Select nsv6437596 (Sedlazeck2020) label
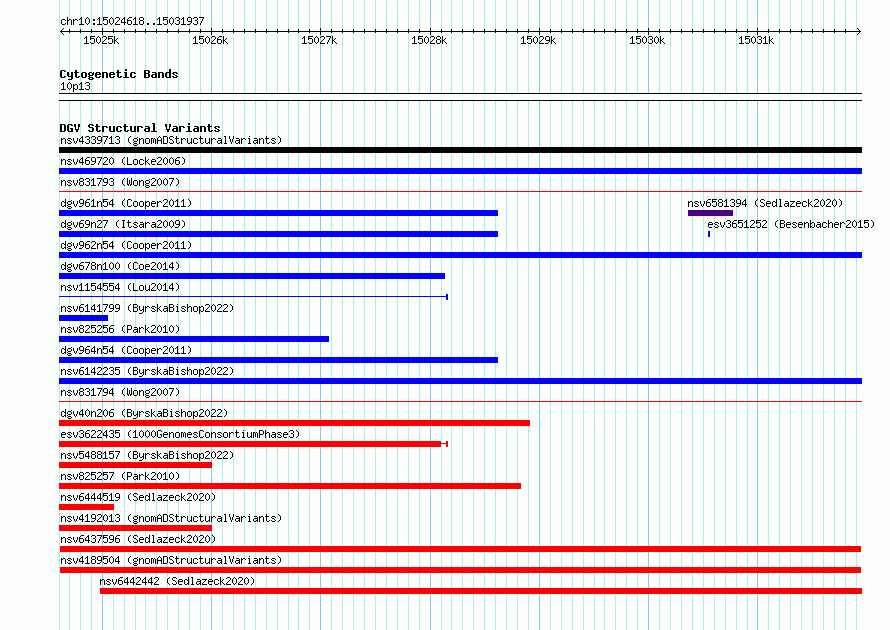The height and width of the screenshot is (630, 890). click(x=138, y=539)
